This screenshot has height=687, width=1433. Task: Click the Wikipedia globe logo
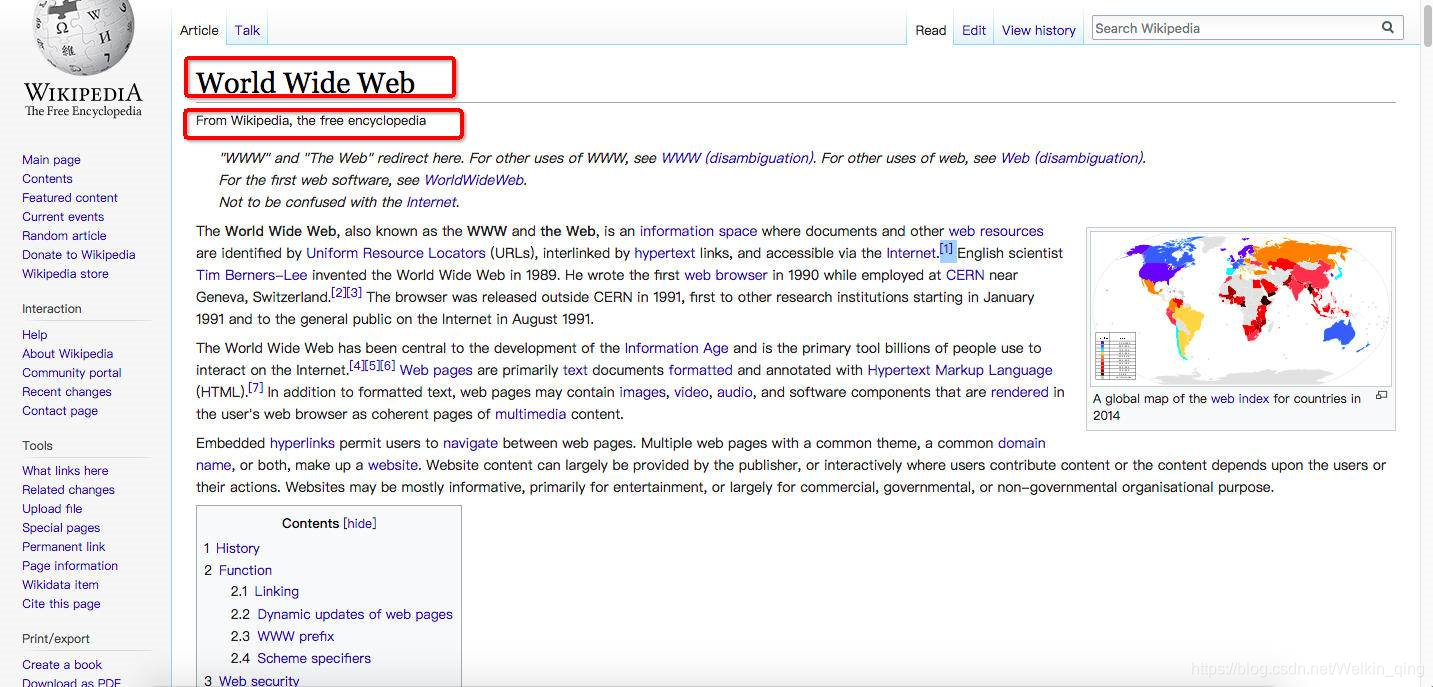(82, 38)
